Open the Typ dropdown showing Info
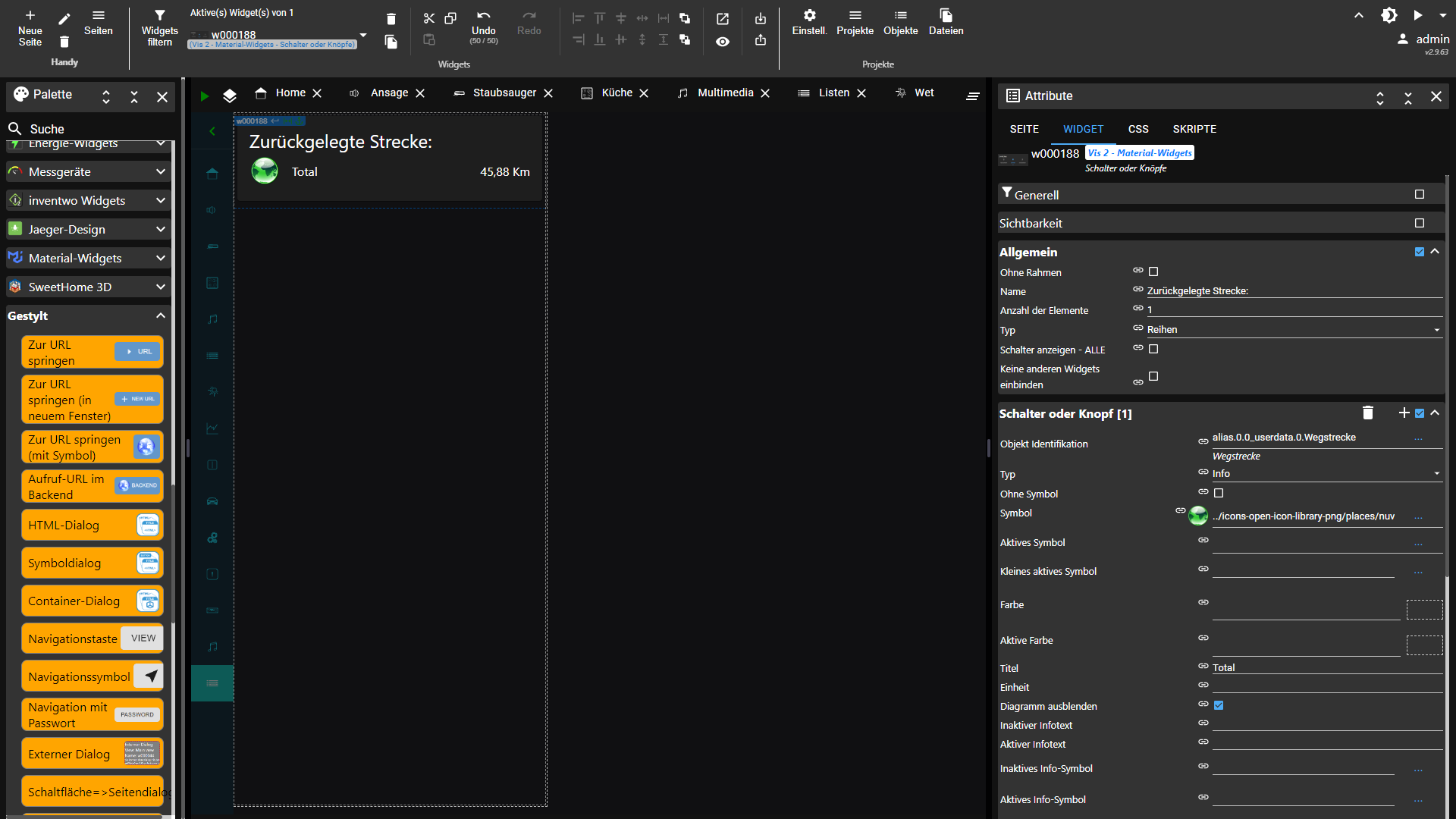 click(1327, 473)
